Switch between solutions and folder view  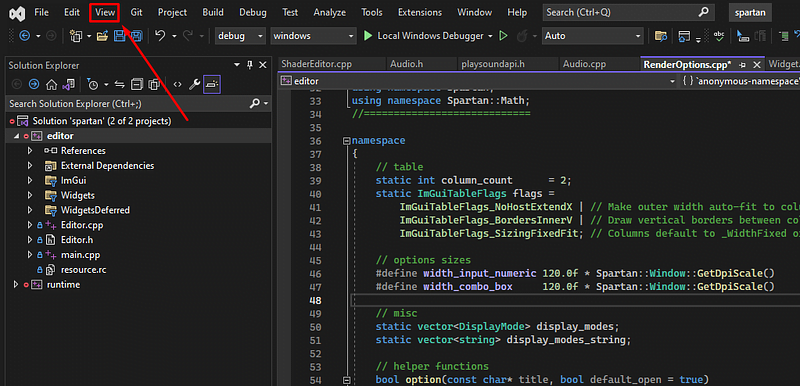click(x=68, y=84)
